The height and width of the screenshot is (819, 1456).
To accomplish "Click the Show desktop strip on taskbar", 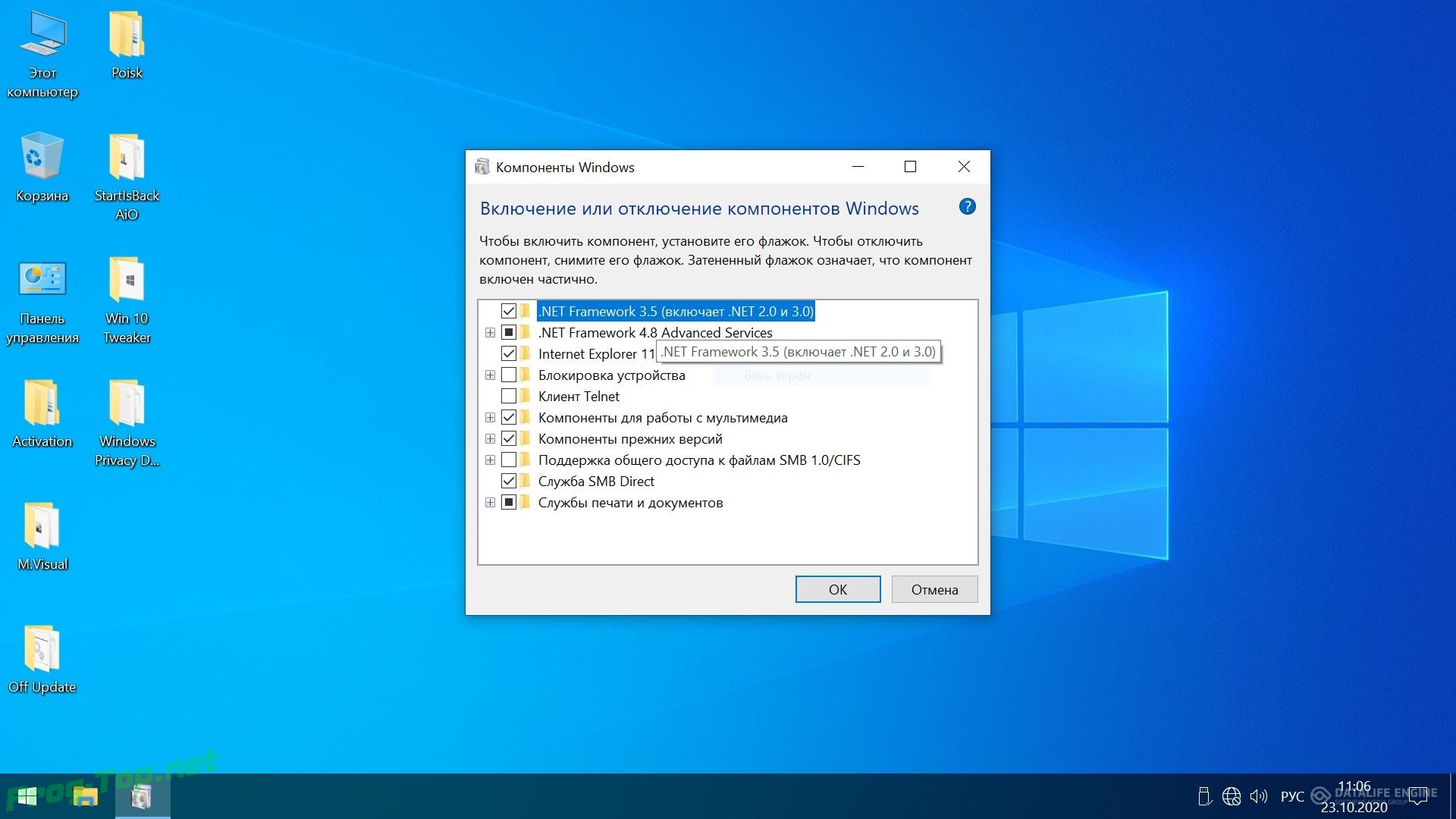I will [x=1452, y=796].
